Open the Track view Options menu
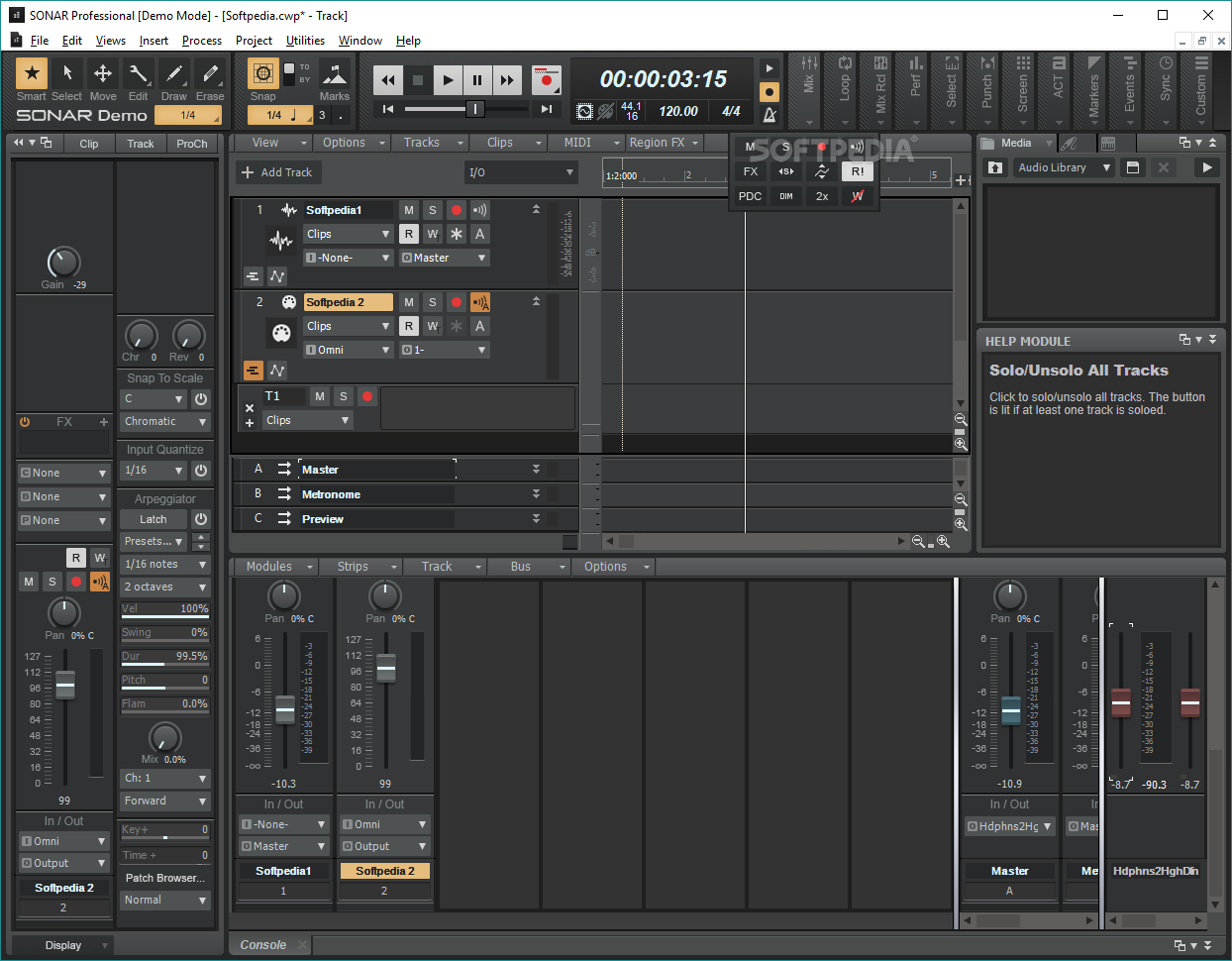This screenshot has width=1232, height=961. [354, 143]
